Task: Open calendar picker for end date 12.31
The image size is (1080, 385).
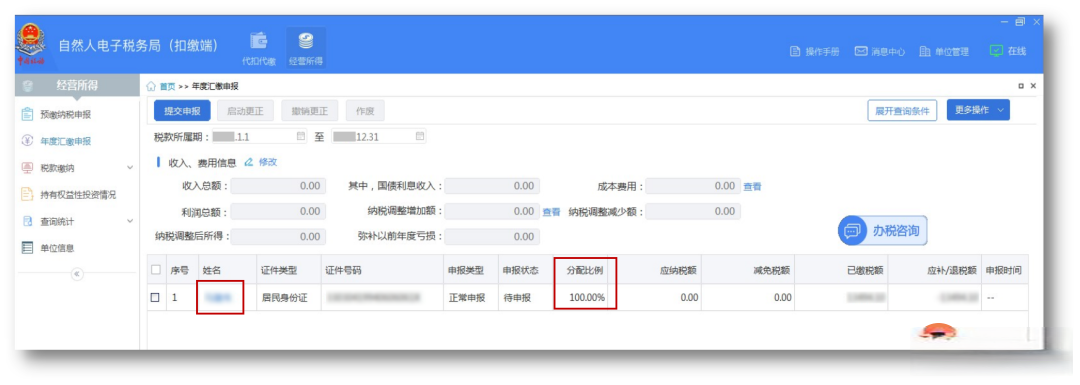Action: pyautogui.click(x=420, y=136)
